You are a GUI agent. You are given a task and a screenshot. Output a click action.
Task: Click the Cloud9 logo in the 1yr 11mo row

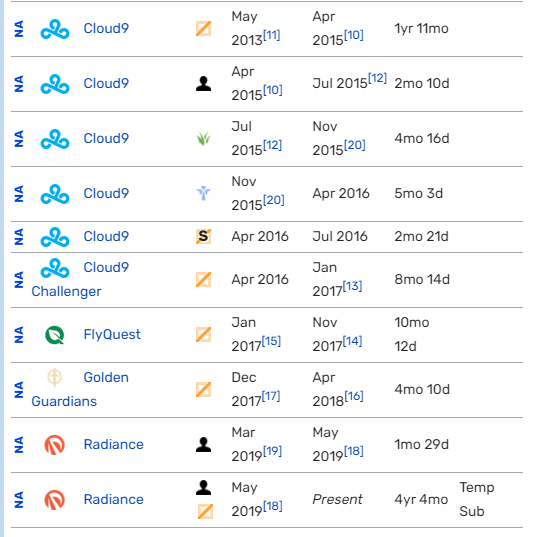[x=55, y=29]
